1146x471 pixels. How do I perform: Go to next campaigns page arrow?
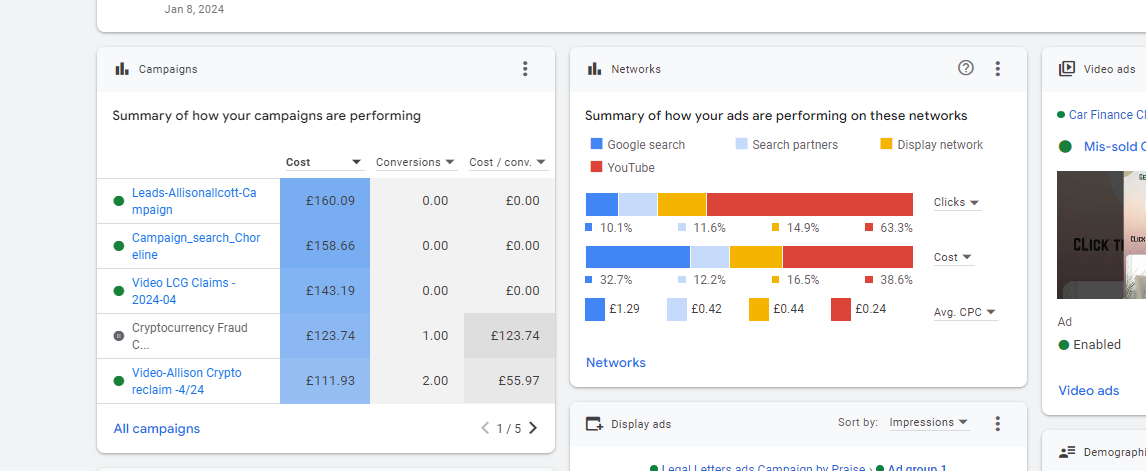pyautogui.click(x=533, y=428)
